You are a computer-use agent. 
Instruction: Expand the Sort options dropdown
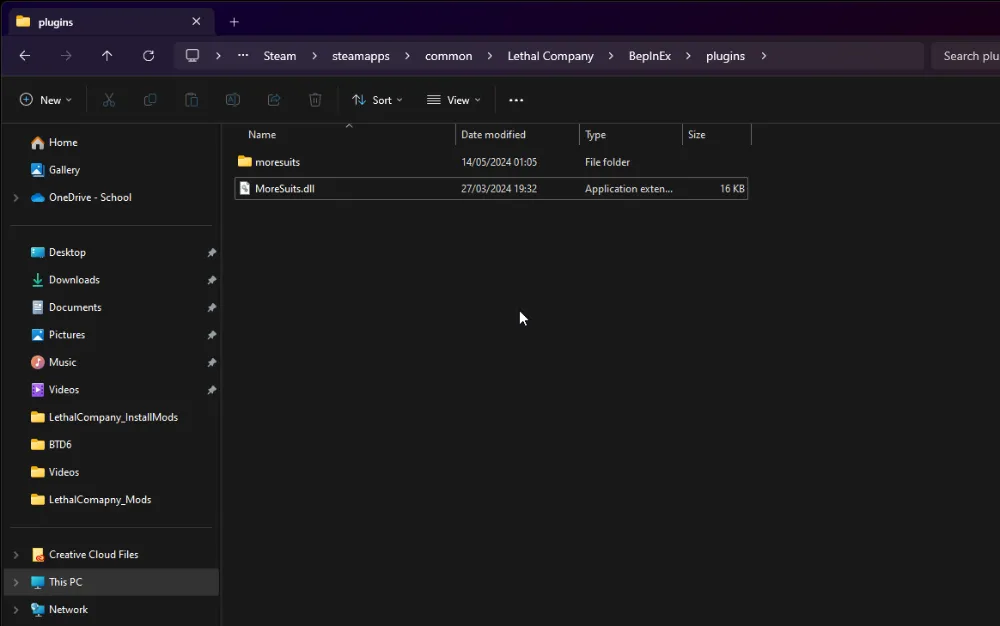click(377, 100)
